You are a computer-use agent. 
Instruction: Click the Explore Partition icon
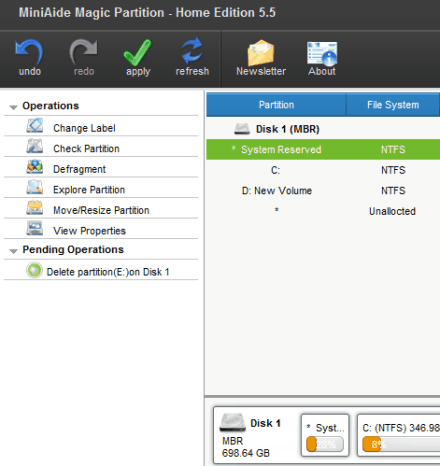click(35, 187)
